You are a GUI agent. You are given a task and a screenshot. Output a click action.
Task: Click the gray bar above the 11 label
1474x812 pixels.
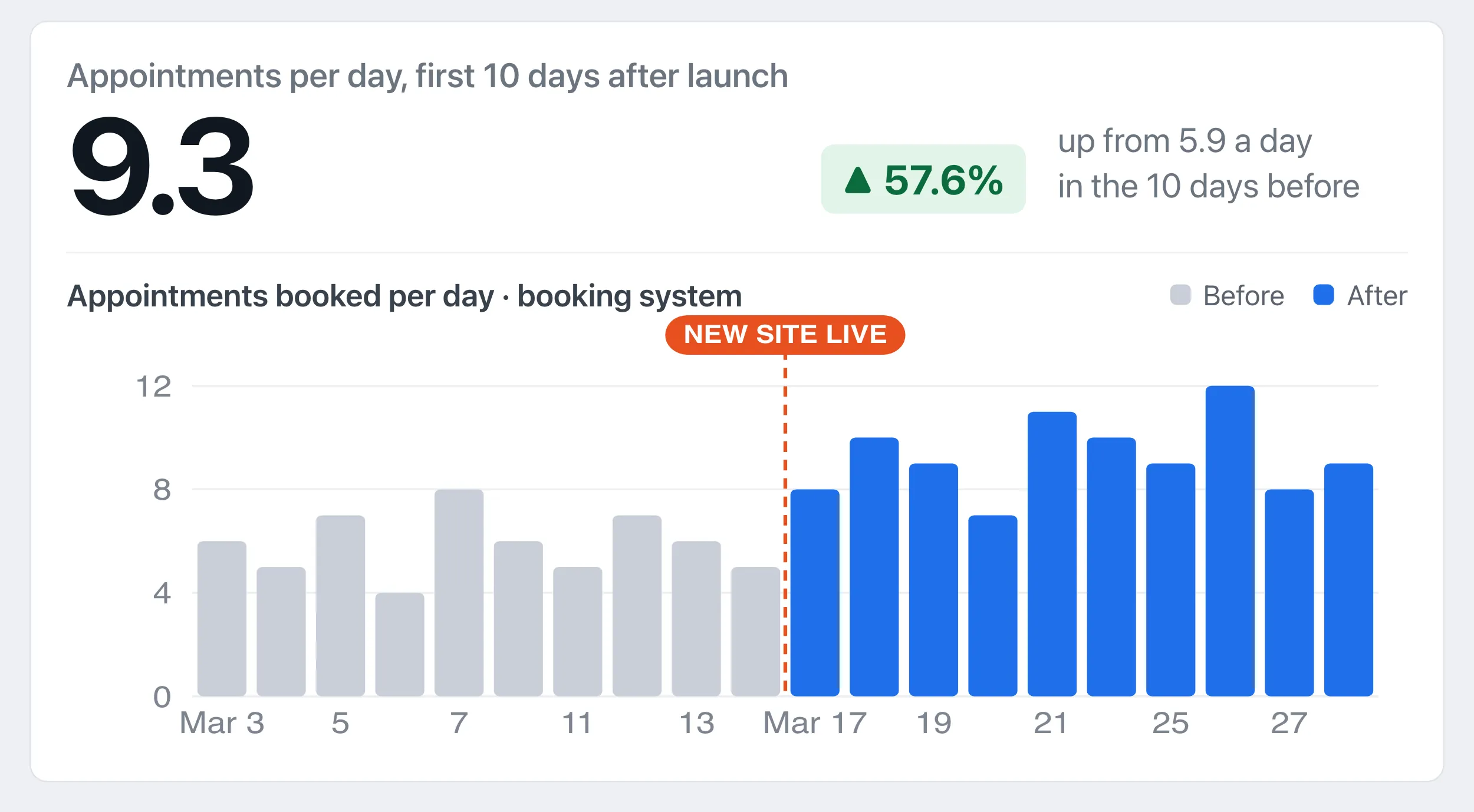577,632
